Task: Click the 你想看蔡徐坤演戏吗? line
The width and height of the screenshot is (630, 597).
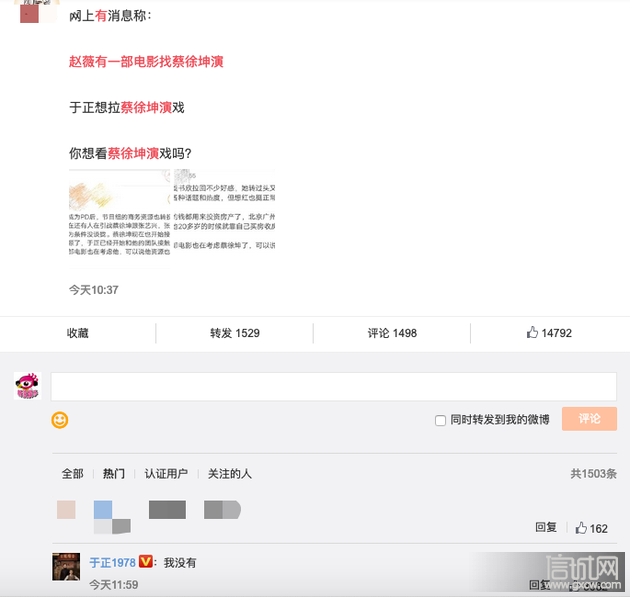Action: (x=130, y=153)
